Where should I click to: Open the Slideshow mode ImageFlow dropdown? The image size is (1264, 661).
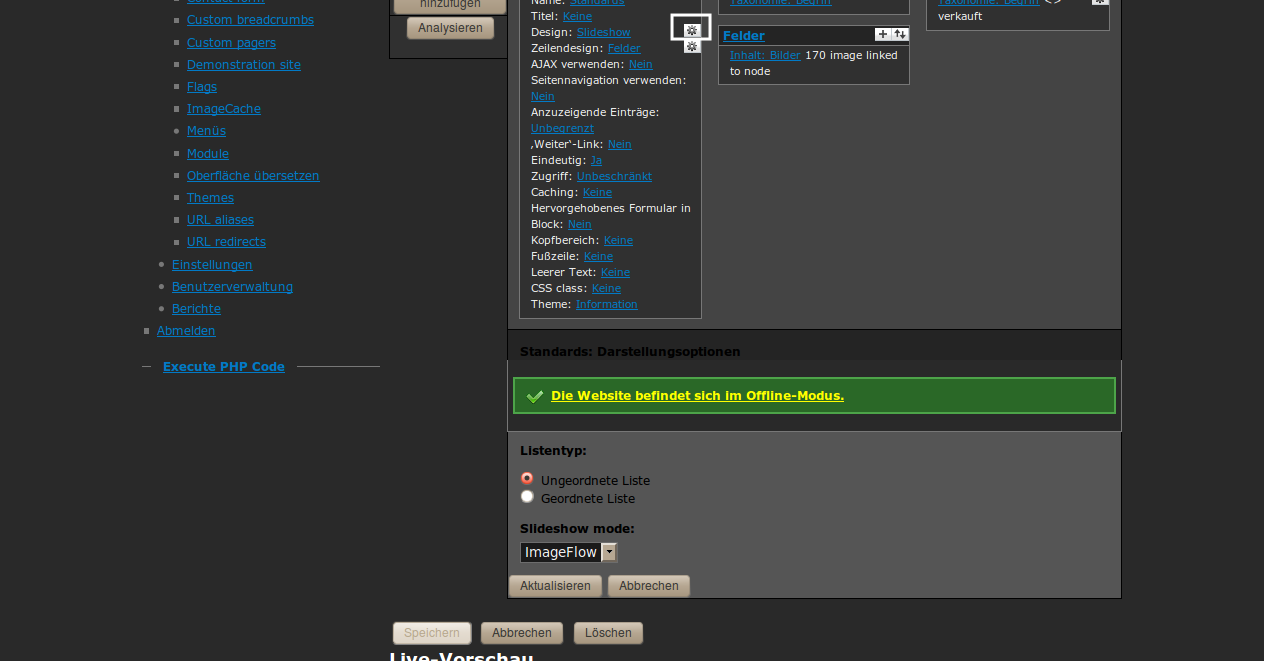click(x=569, y=552)
